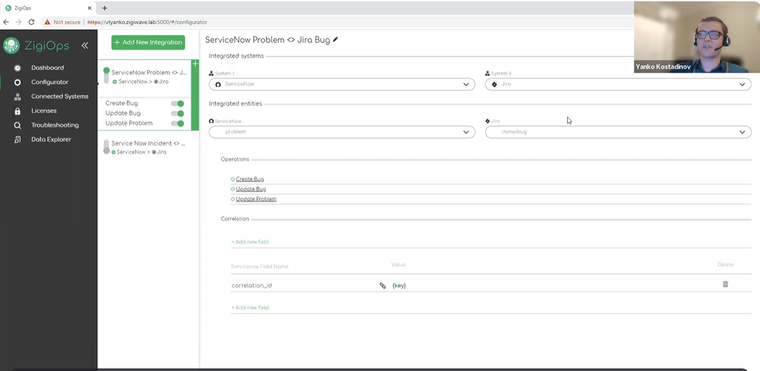Open Troubleshooting page

point(55,125)
